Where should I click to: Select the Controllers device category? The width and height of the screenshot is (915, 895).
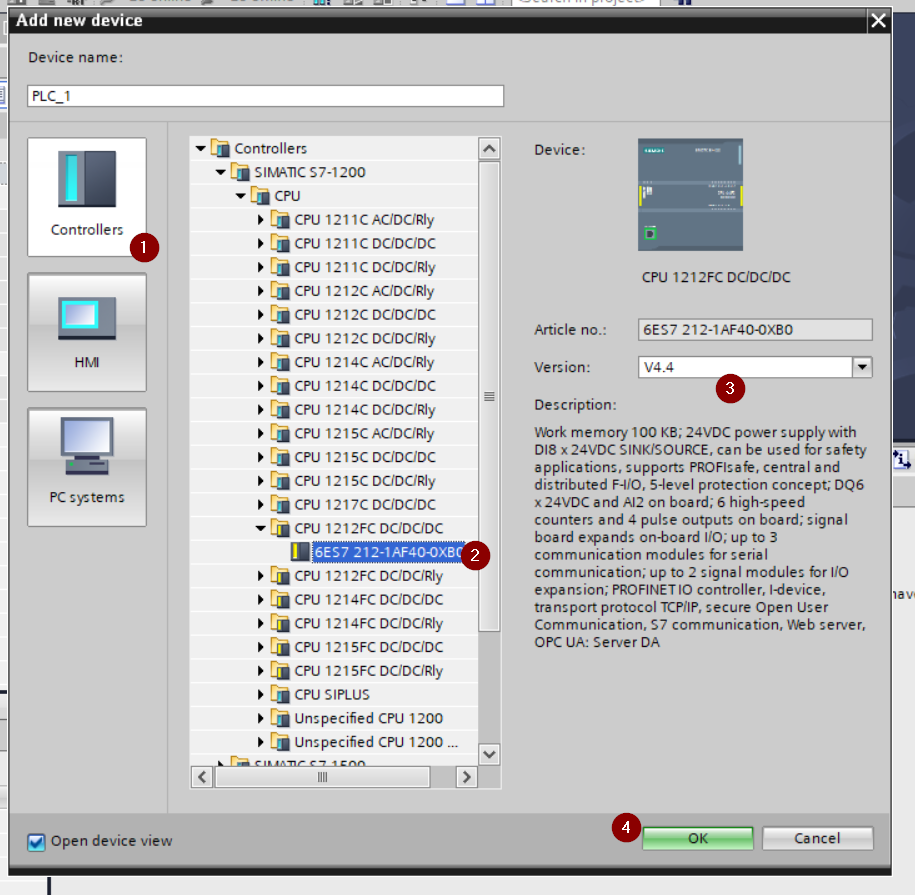[87, 197]
